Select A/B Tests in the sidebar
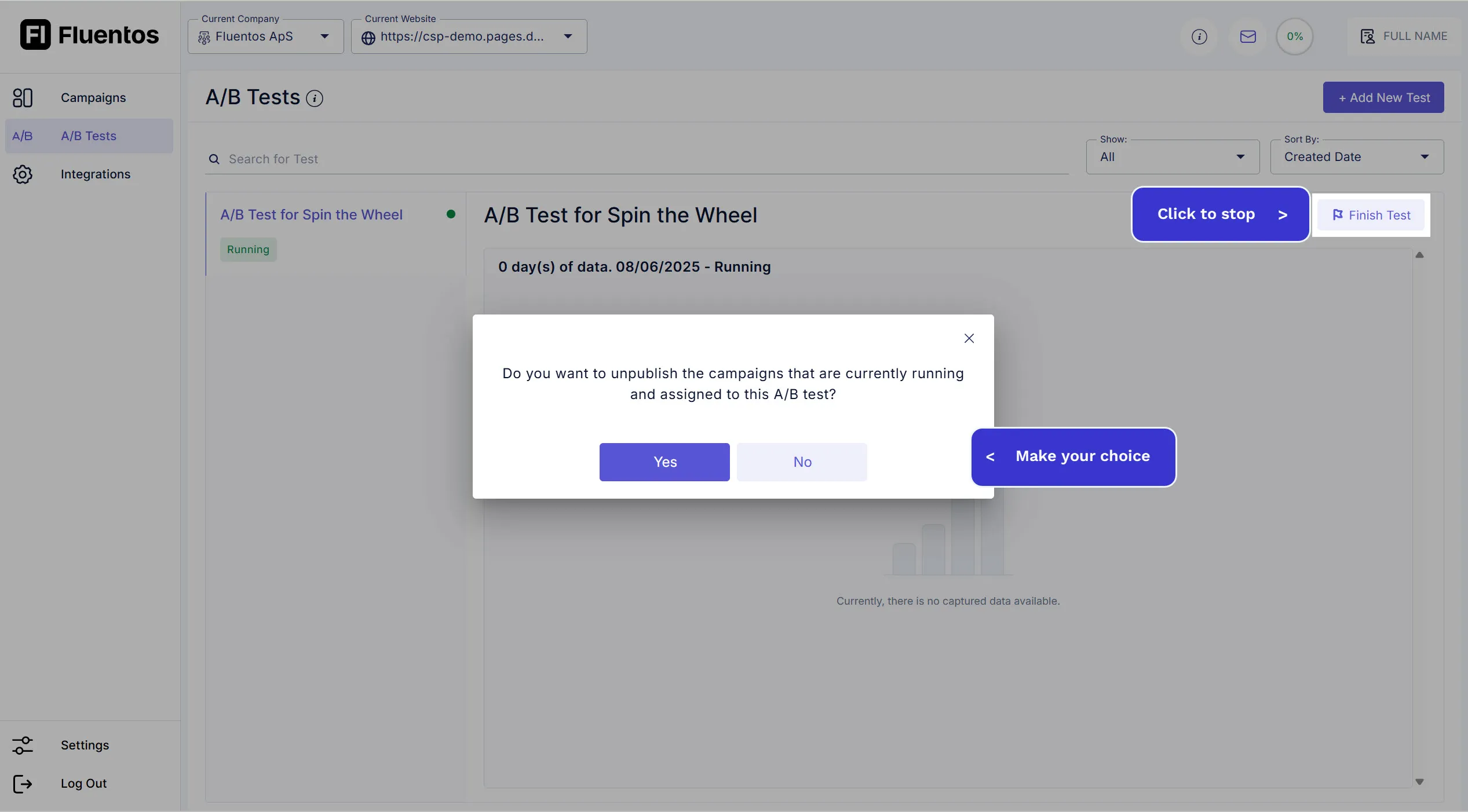The height and width of the screenshot is (812, 1468). point(87,136)
